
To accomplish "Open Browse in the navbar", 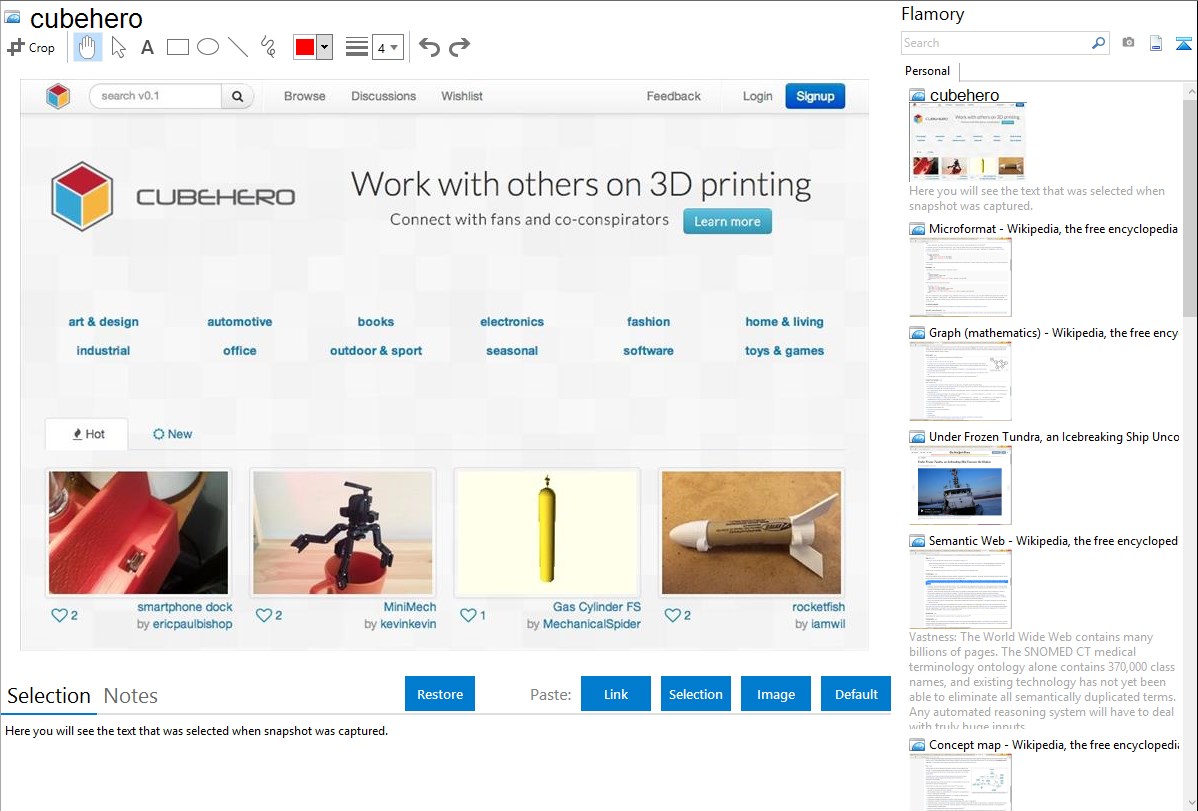I will click(305, 96).
